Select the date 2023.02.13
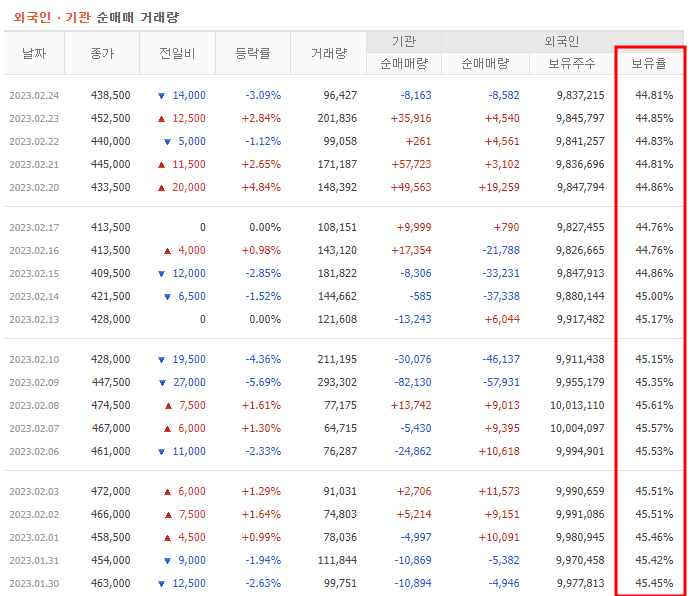Image resolution: width=695 pixels, height=596 pixels. pyautogui.click(x=34, y=320)
